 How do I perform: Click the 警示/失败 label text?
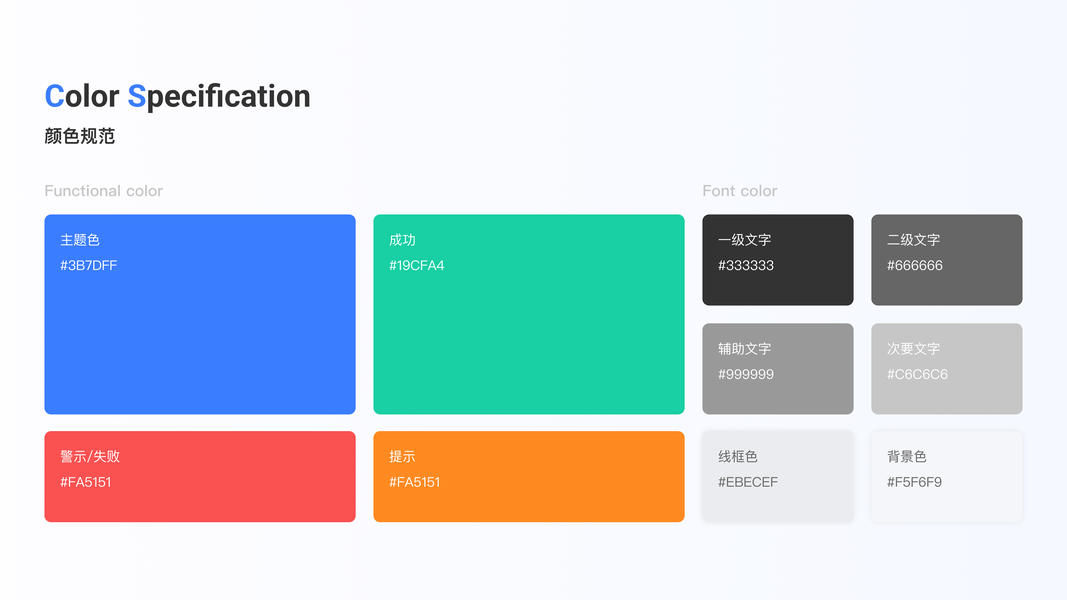(x=90, y=456)
